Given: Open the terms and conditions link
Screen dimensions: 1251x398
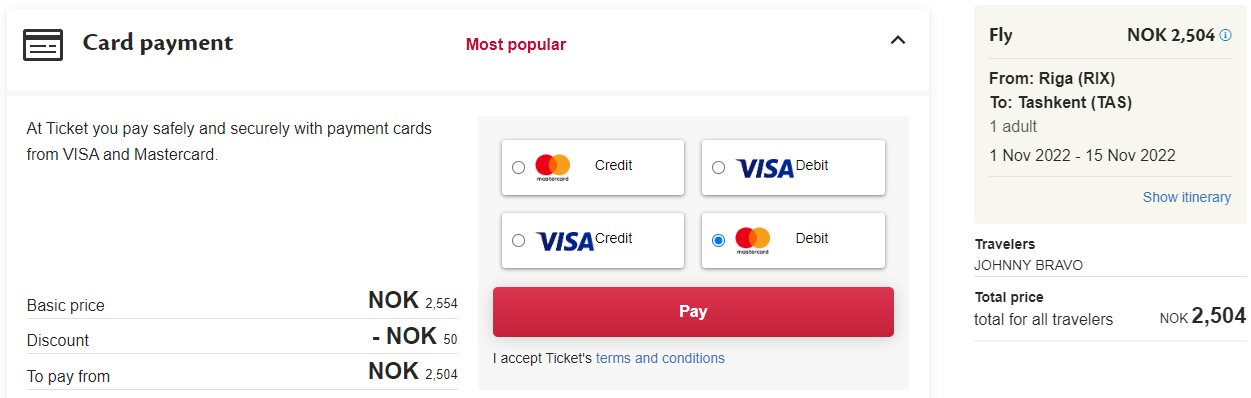Looking at the screenshot, I should click(x=660, y=358).
